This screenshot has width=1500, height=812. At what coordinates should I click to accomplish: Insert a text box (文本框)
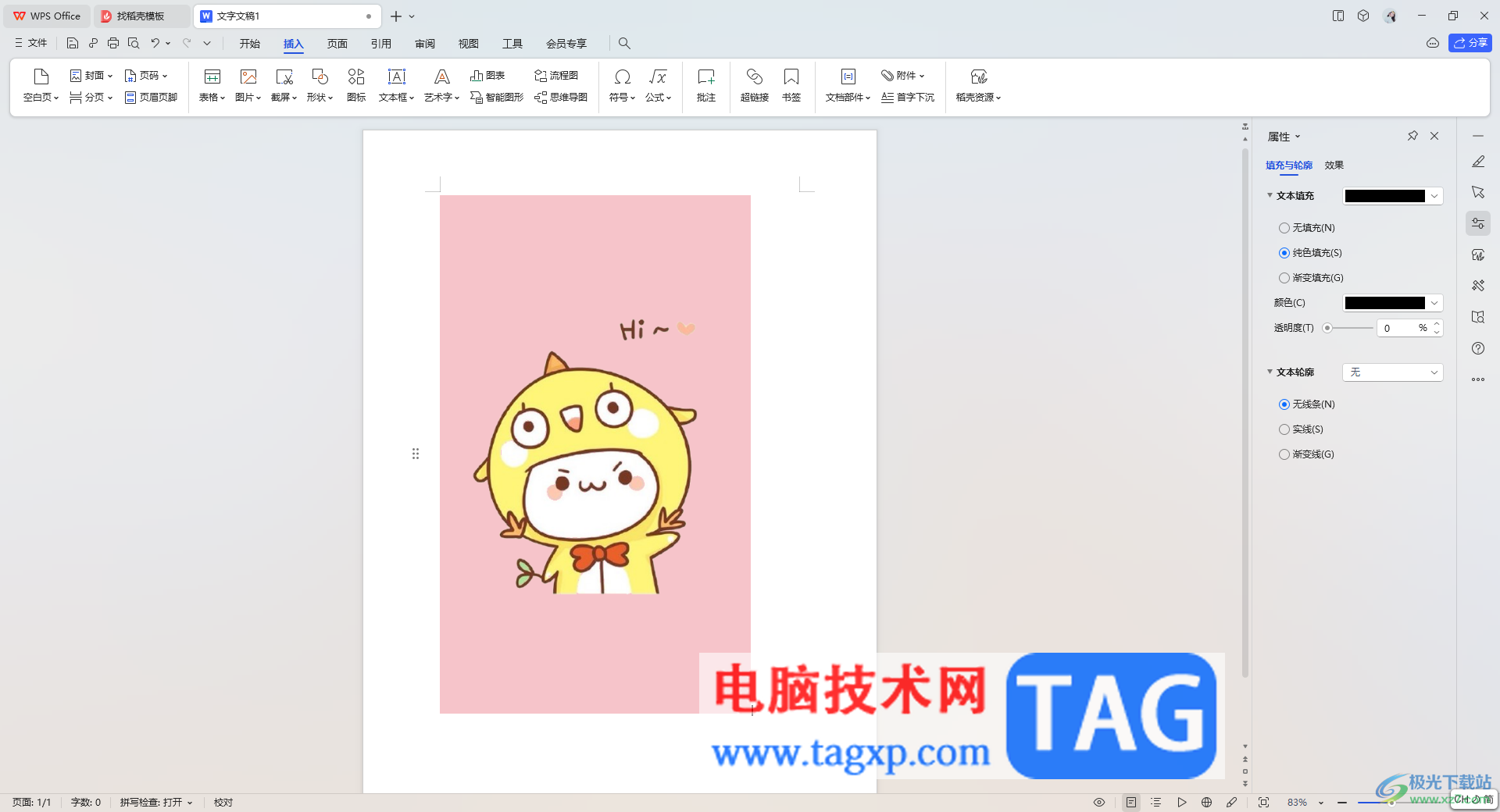pos(396,86)
